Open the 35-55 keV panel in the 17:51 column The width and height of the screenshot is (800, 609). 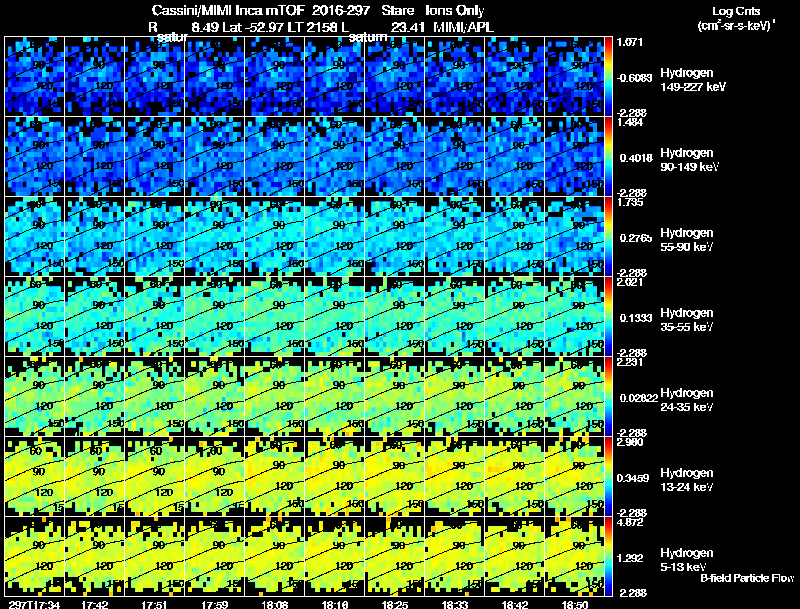(x=155, y=316)
